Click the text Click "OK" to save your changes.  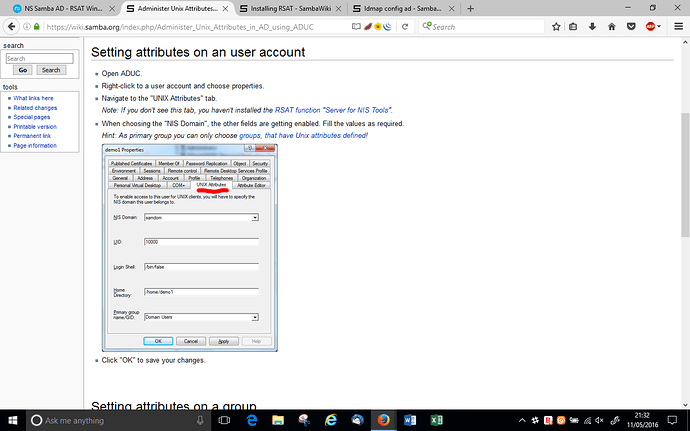pyautogui.click(x=154, y=360)
